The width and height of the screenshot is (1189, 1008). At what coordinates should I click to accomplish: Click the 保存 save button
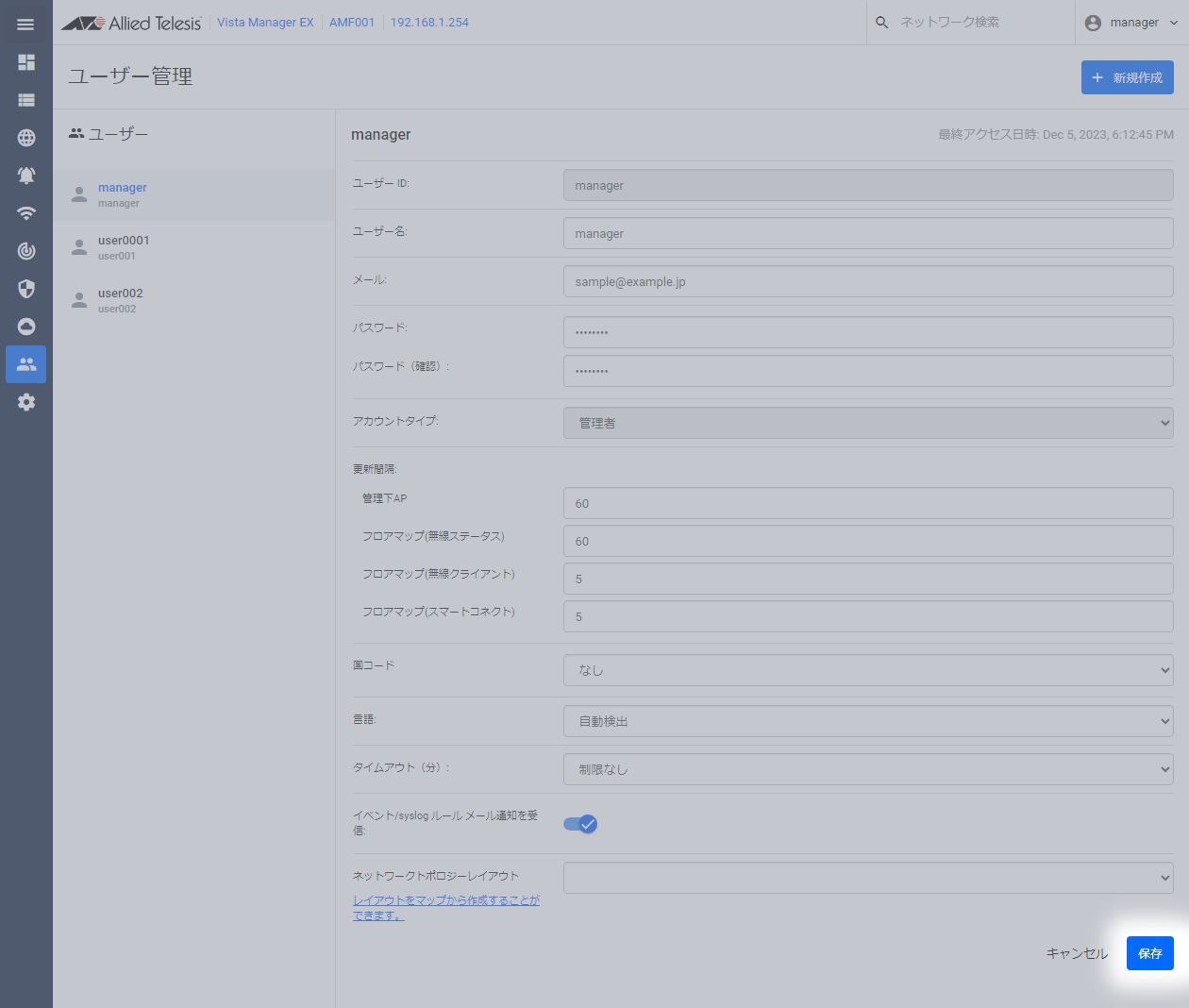click(1149, 953)
